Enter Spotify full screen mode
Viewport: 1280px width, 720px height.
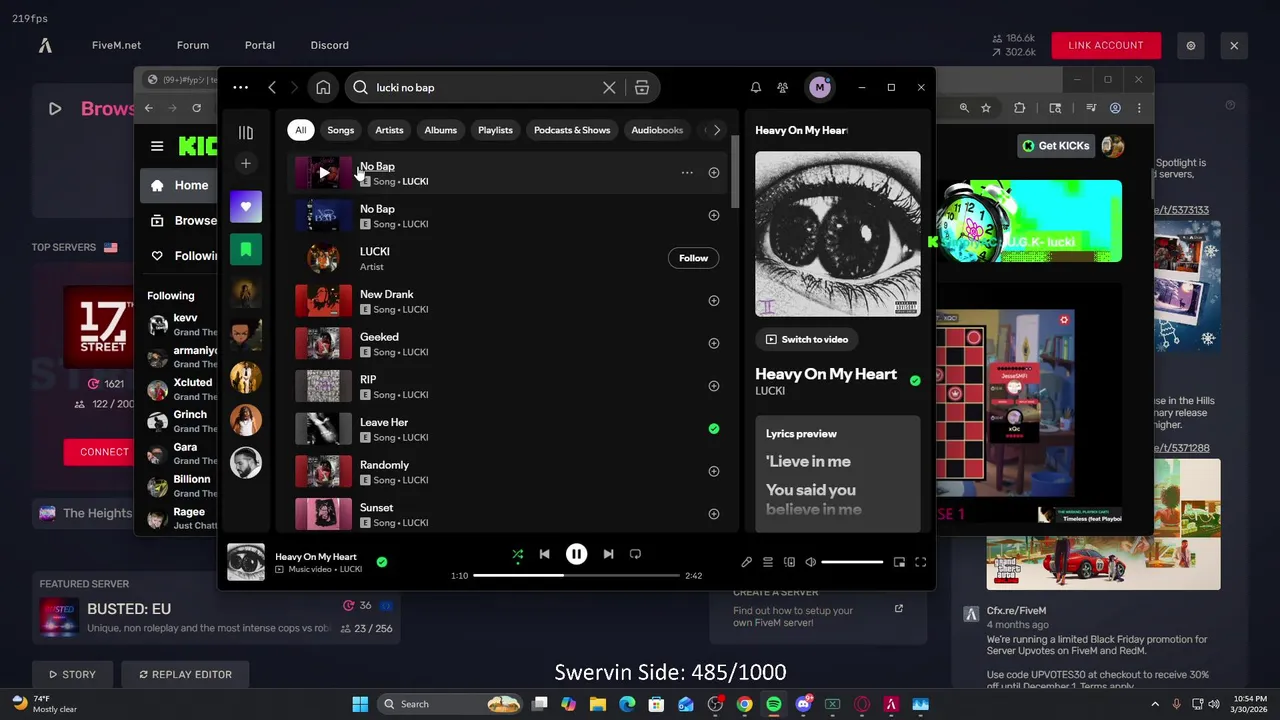pos(921,562)
